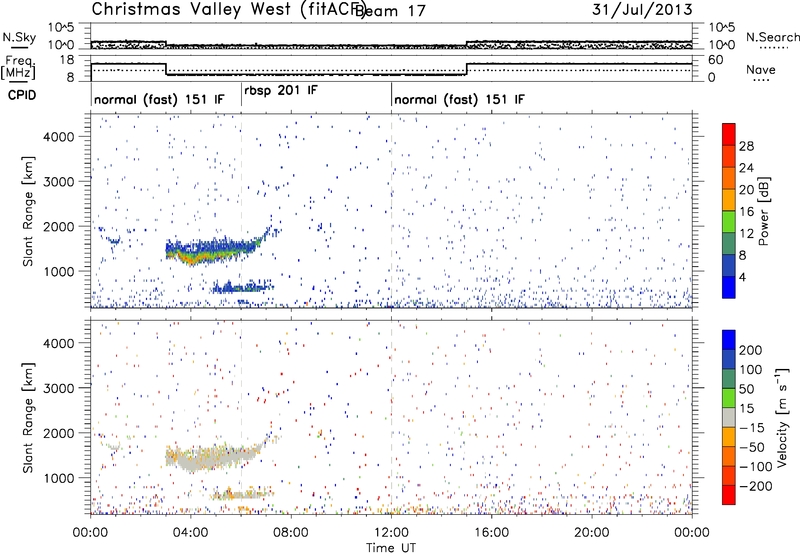Click the left 10^5 noise axis tick
This screenshot has width=800, height=554.
tap(61, 27)
